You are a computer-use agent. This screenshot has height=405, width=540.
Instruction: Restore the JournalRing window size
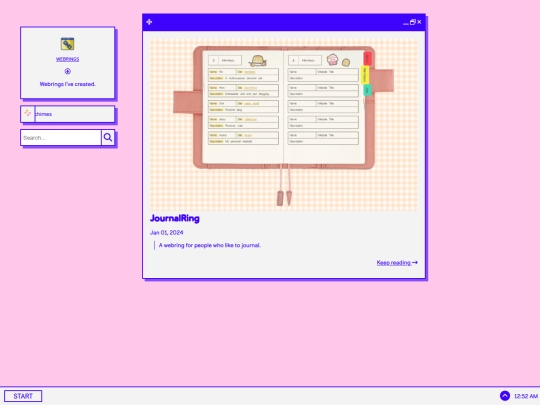(x=413, y=22)
